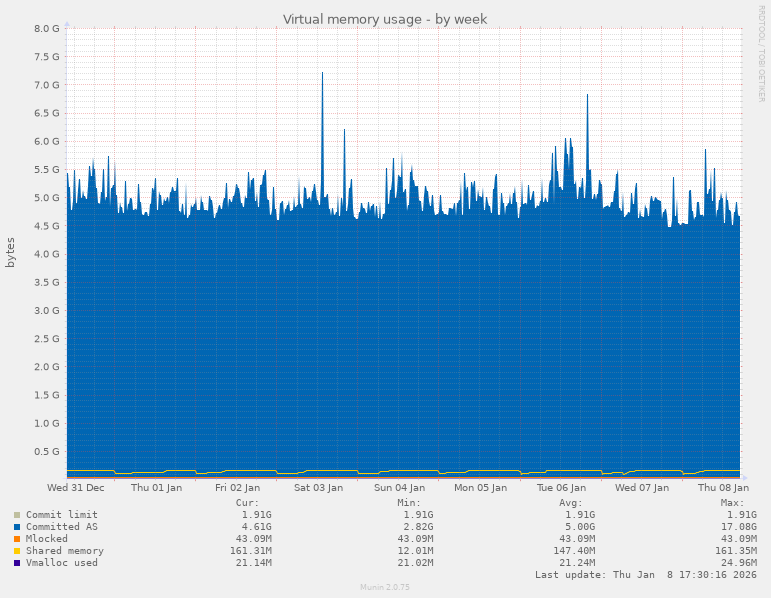The width and height of the screenshot is (771, 598).
Task: Click the vertical 'bytes' axis title
Action: click(10, 253)
